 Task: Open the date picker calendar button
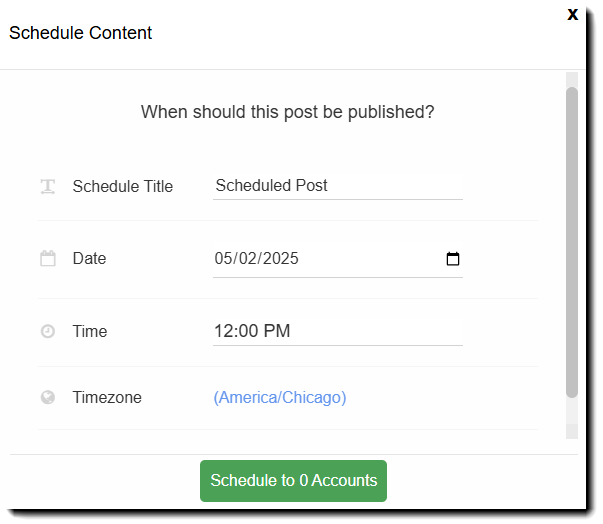click(453, 259)
